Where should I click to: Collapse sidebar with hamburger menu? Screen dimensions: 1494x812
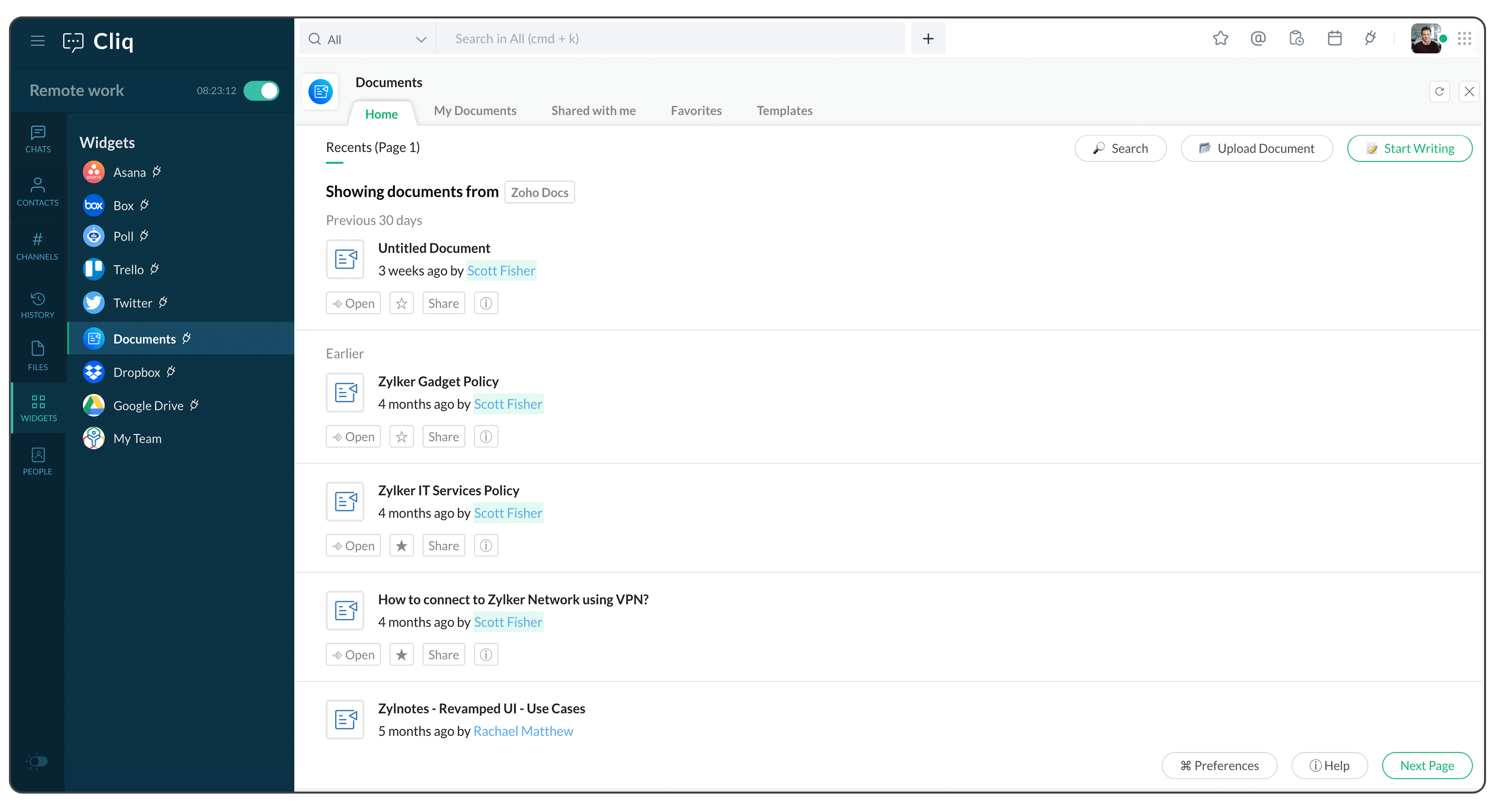pos(38,41)
